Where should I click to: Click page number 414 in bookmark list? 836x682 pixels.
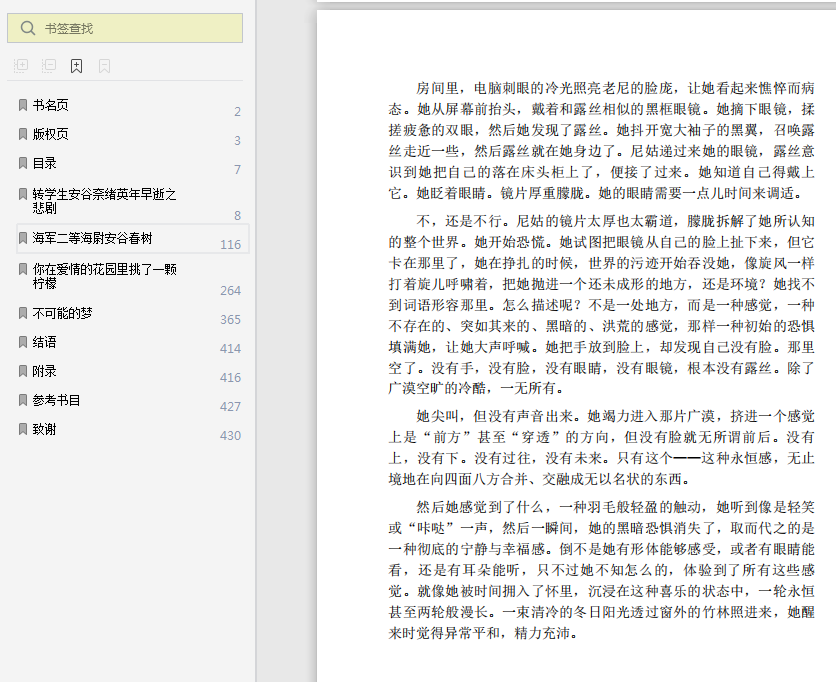pyautogui.click(x=230, y=349)
